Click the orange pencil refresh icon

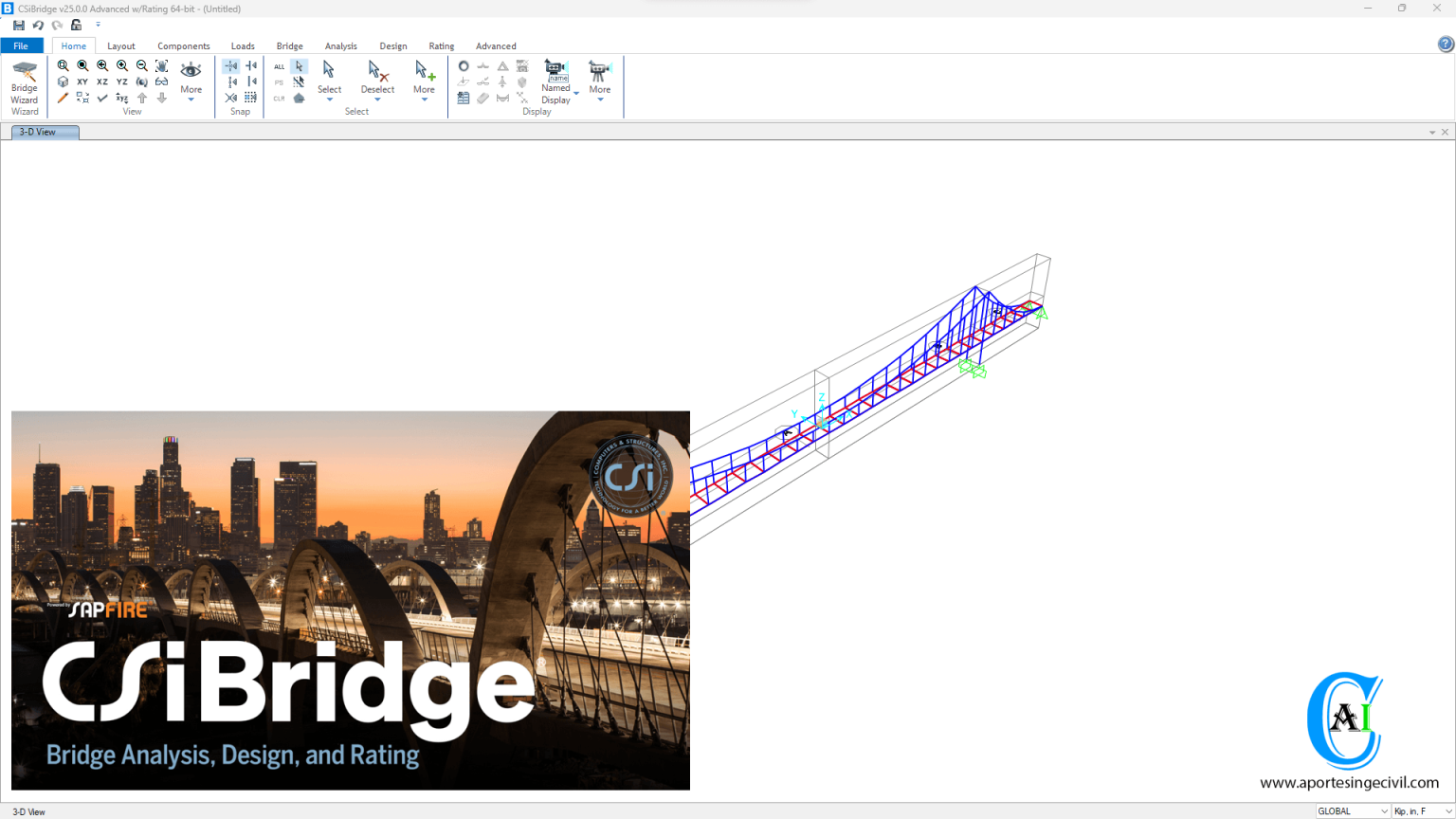(63, 98)
